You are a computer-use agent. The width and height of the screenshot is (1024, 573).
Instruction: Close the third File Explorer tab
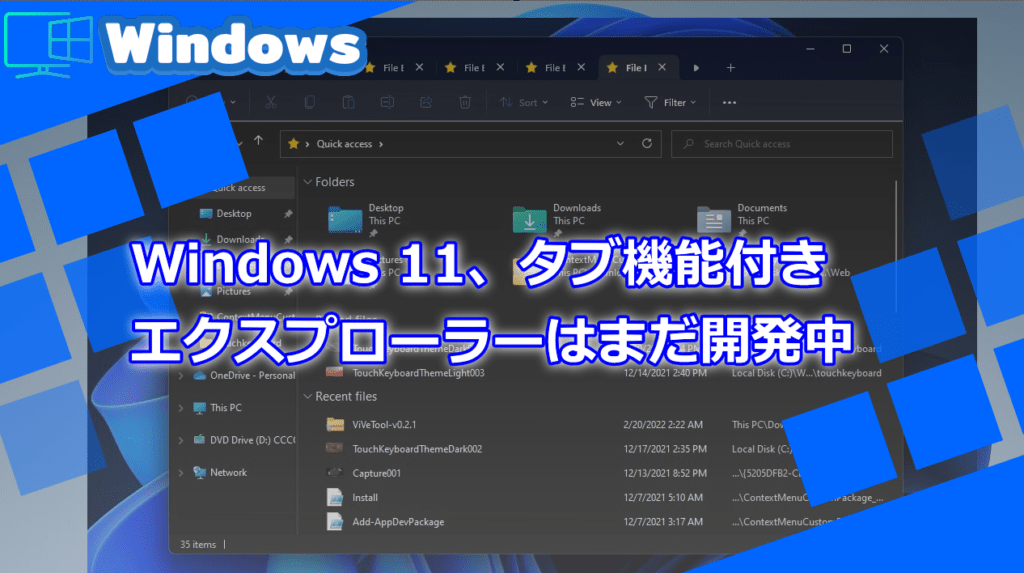pos(581,67)
